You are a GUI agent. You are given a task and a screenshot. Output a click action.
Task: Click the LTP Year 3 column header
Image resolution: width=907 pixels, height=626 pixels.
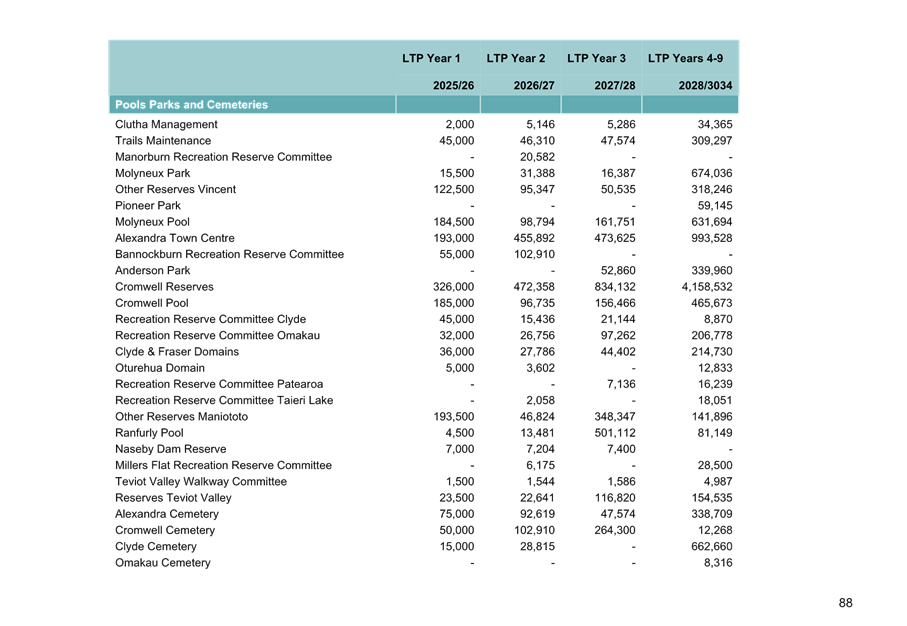(596, 59)
